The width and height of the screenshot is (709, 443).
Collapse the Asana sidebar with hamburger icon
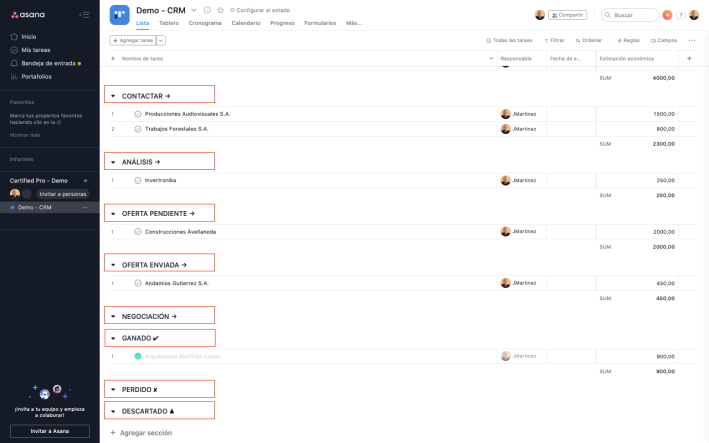[85, 15]
